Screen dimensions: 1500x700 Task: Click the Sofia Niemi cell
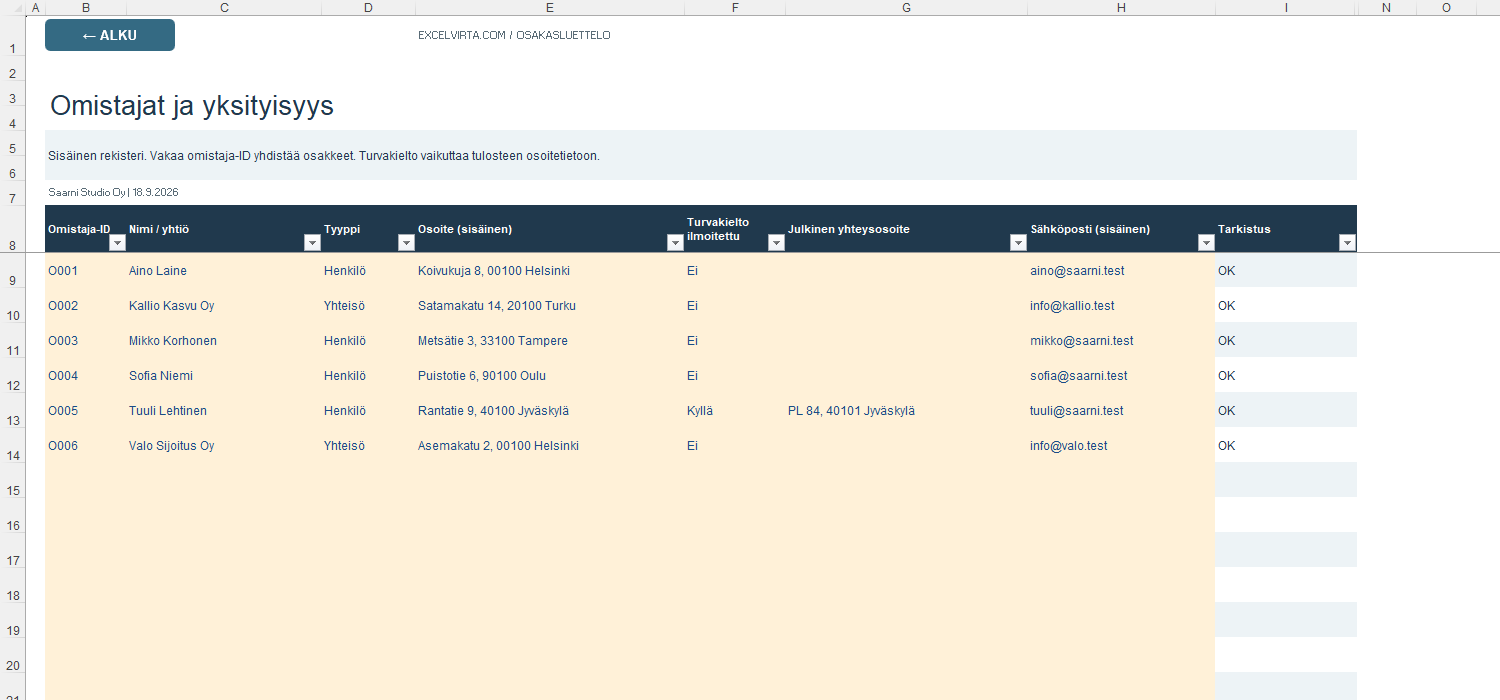tap(224, 376)
